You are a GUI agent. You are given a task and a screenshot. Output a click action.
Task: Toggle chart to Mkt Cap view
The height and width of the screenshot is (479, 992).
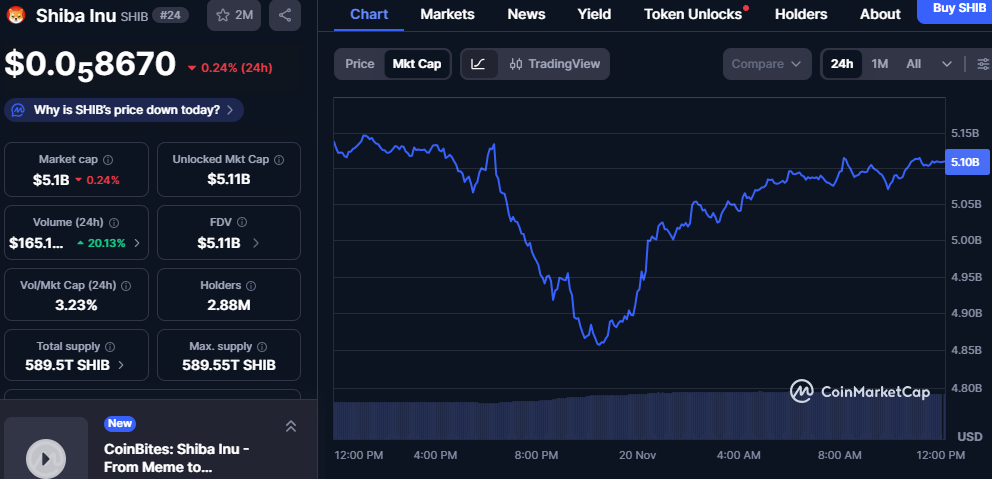tap(417, 64)
